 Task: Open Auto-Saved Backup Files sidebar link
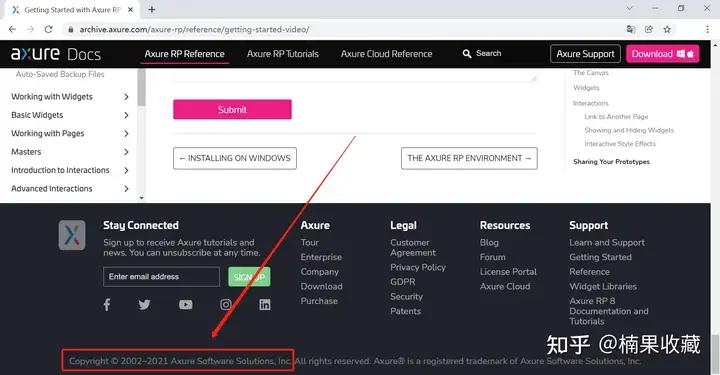tap(60, 74)
